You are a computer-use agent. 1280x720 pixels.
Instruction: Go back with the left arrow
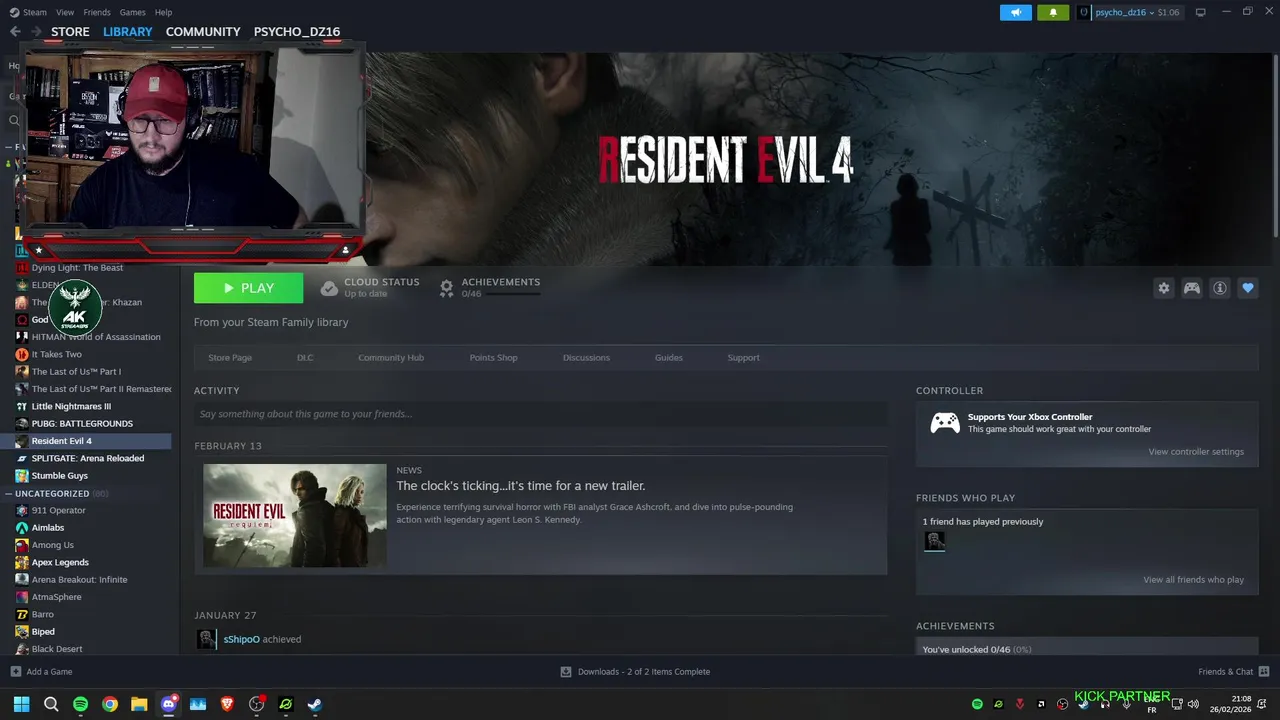point(15,31)
